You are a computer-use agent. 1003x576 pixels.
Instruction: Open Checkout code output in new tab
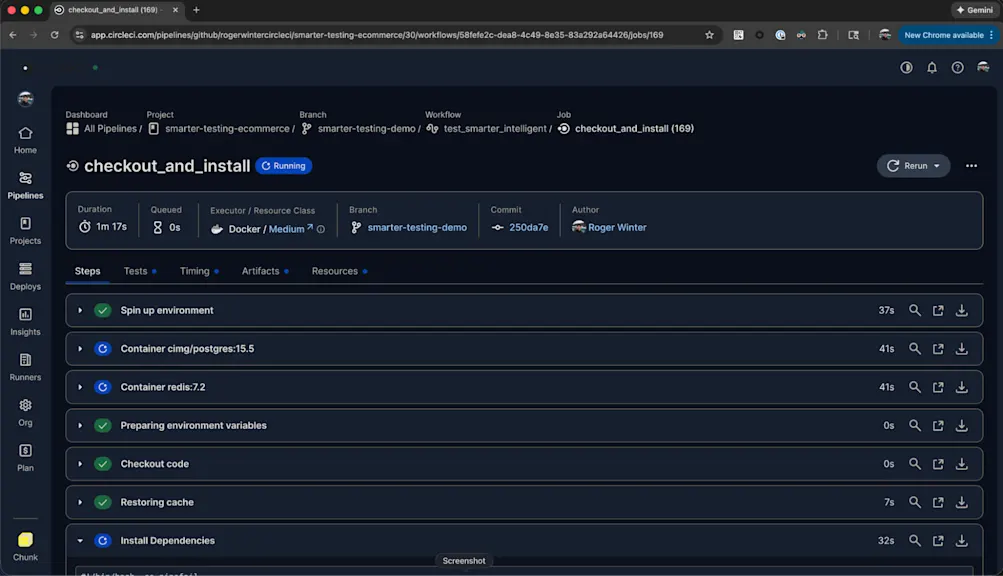(938, 464)
